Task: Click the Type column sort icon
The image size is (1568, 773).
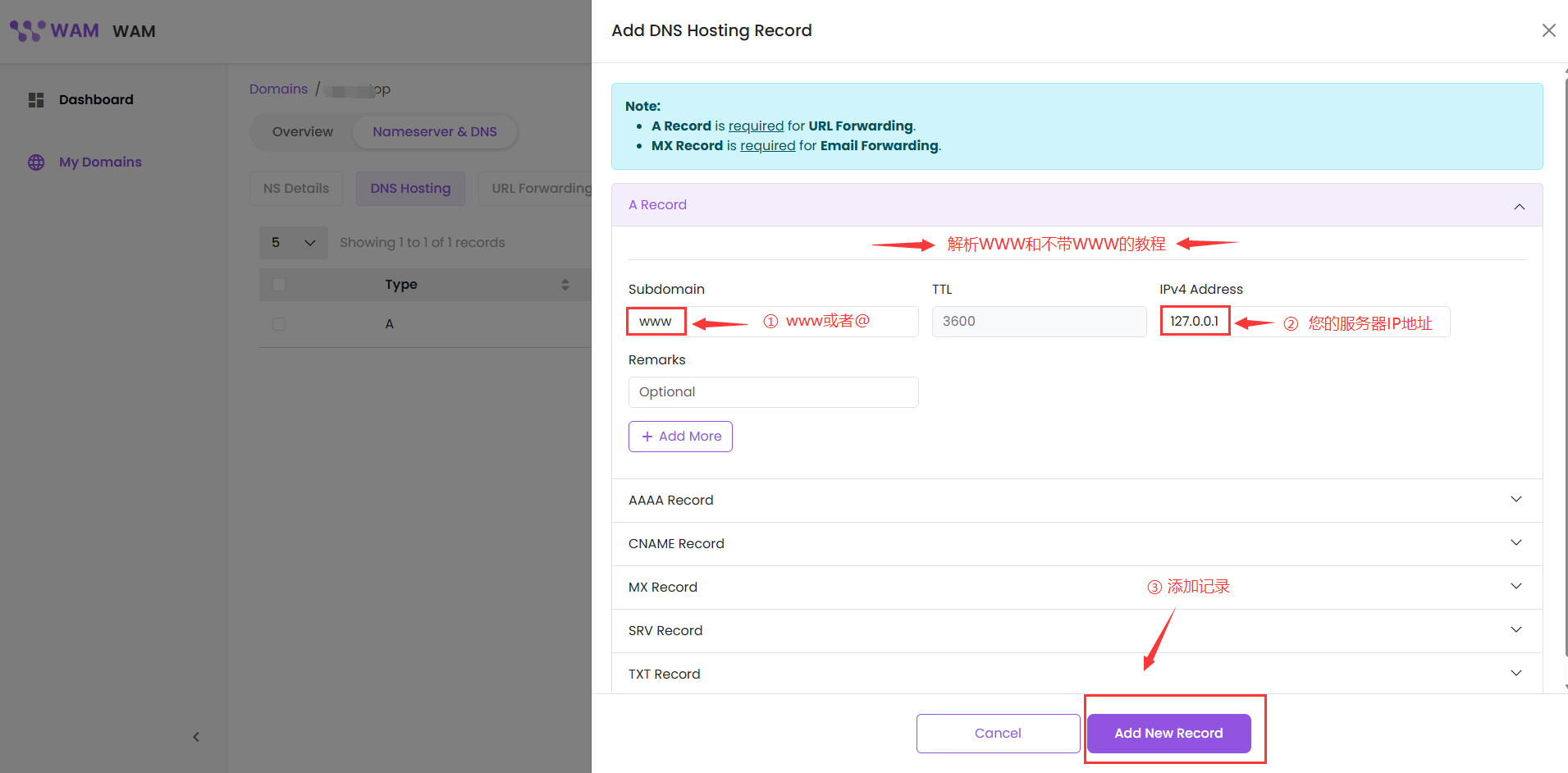Action: click(565, 285)
